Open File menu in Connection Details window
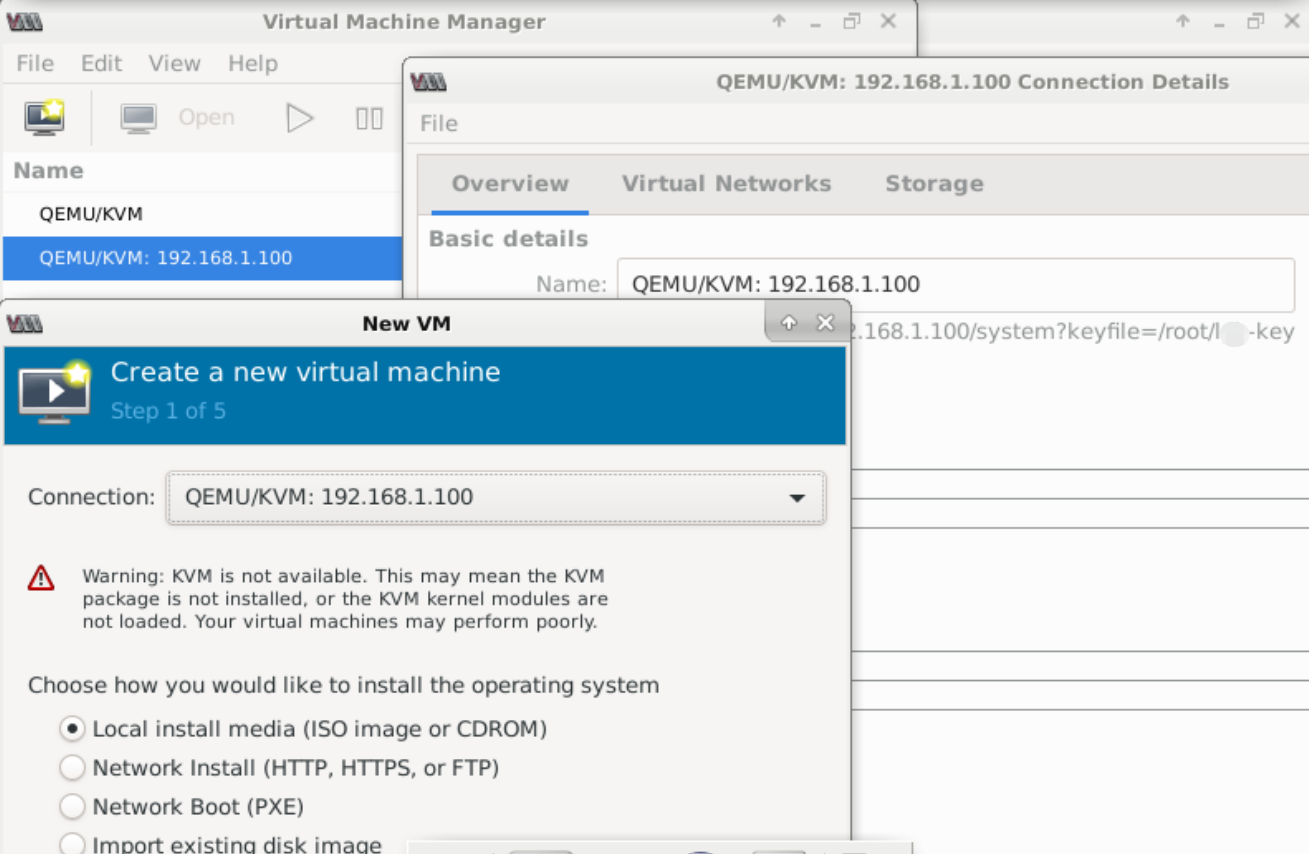 click(x=439, y=123)
